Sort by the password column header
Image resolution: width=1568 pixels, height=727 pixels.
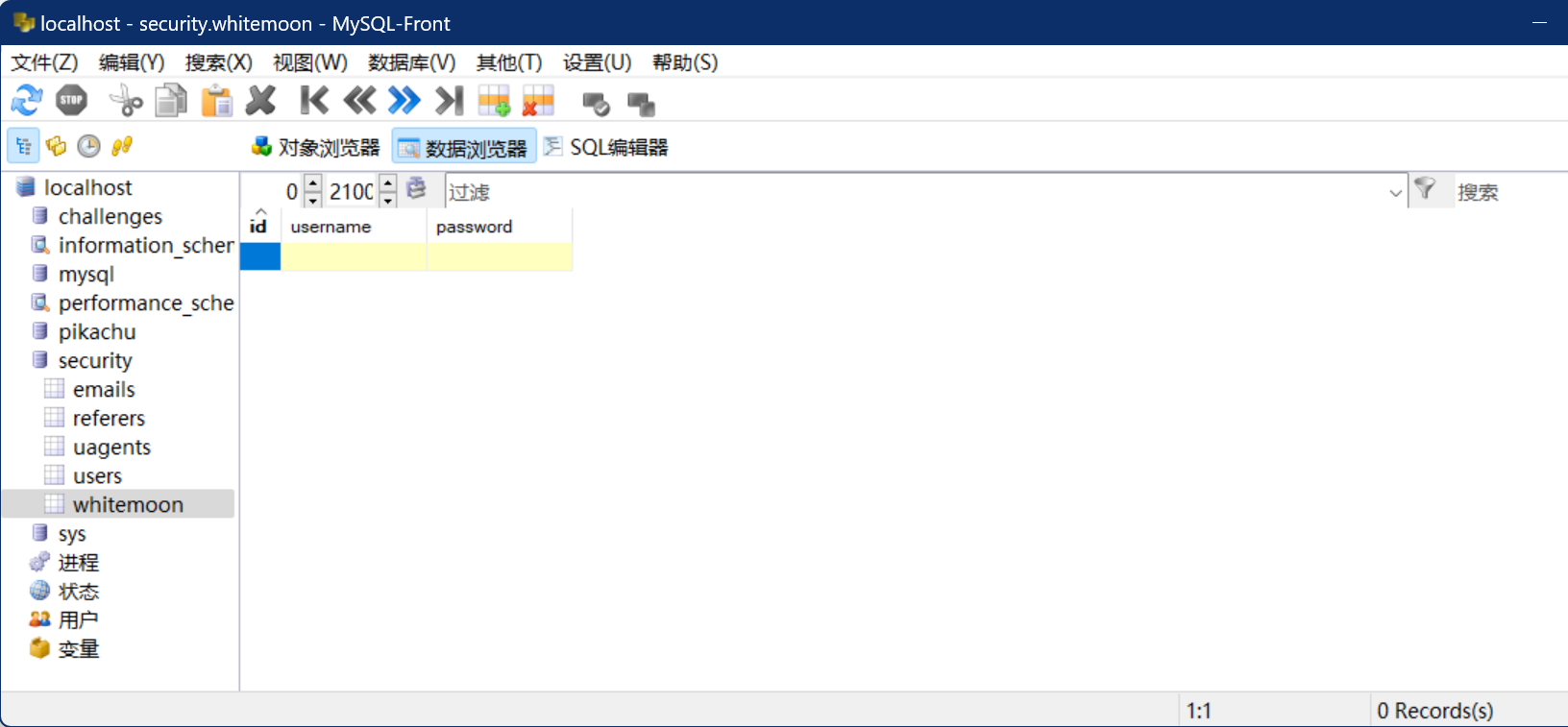click(500, 226)
